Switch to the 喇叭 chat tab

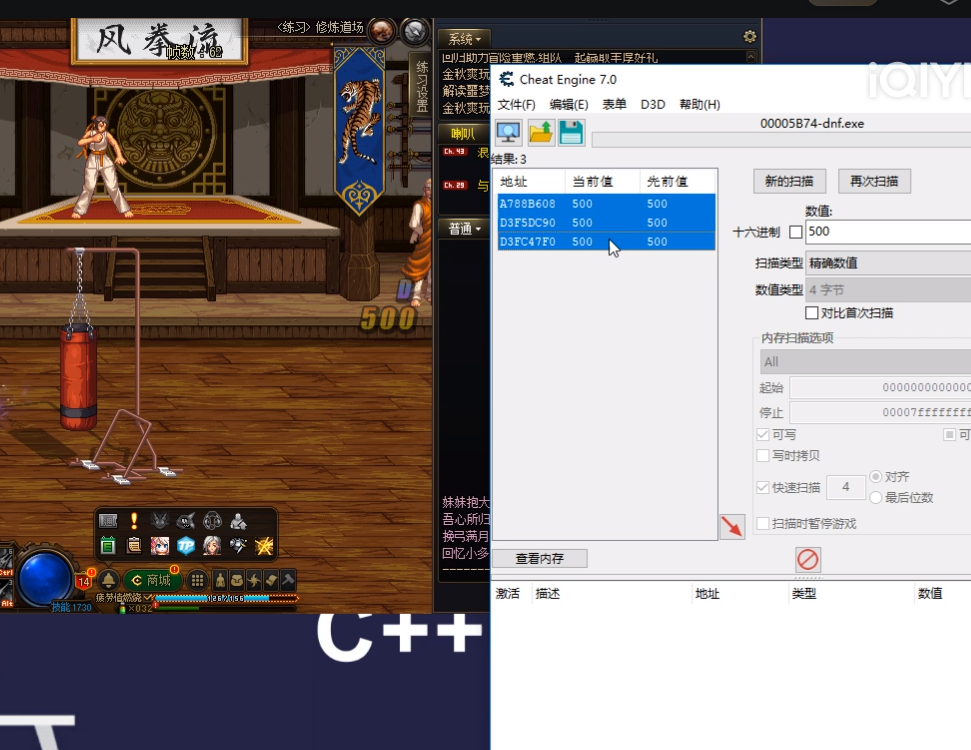463,133
